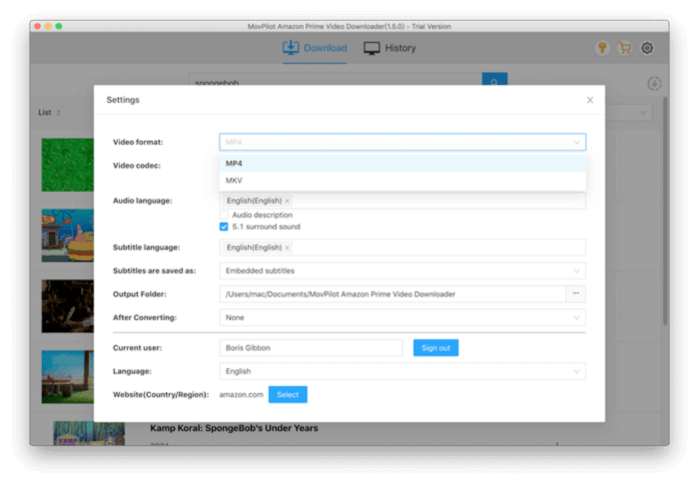Choose MKV from the format list

click(x=402, y=180)
